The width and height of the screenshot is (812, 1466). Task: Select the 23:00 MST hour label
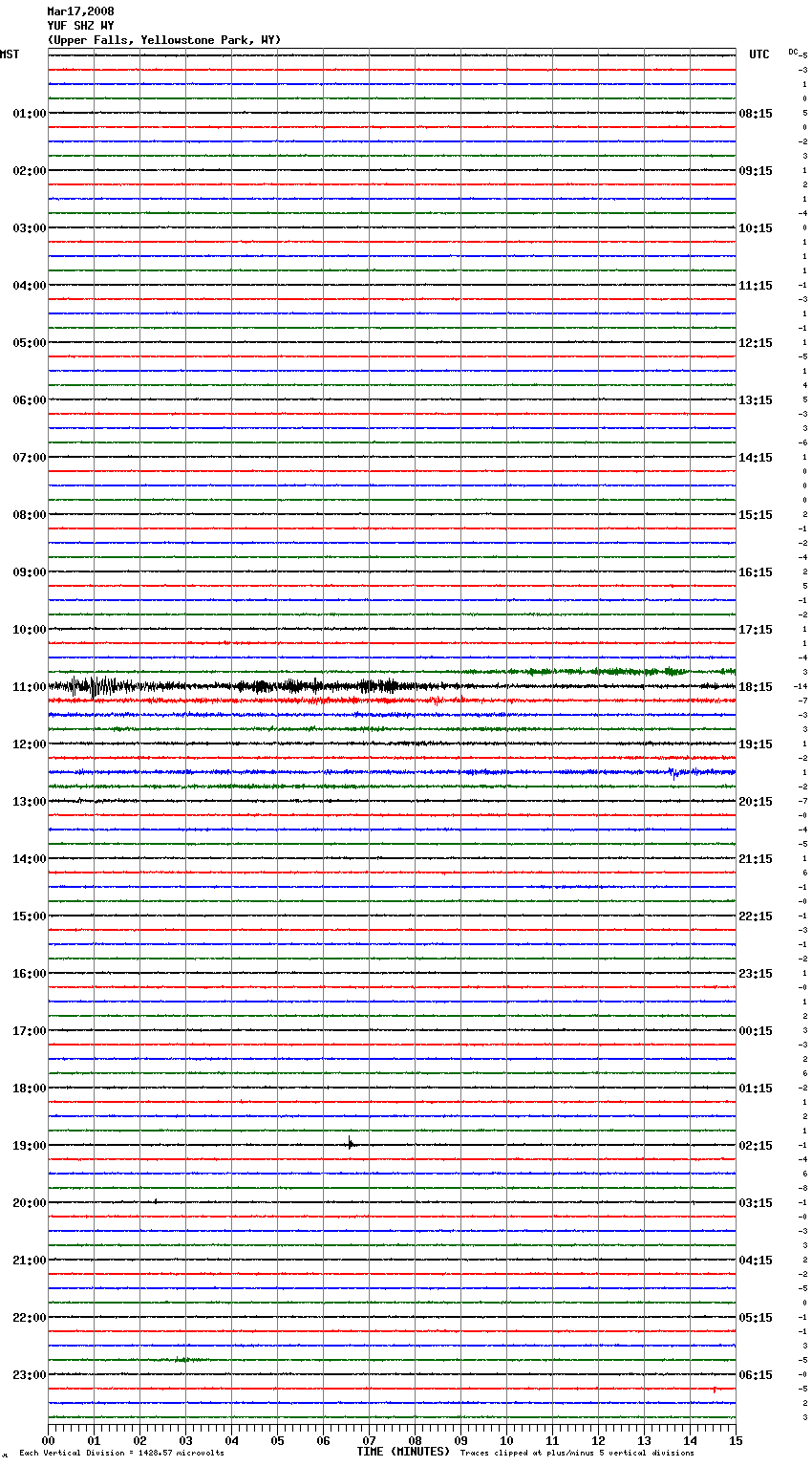[30, 1375]
